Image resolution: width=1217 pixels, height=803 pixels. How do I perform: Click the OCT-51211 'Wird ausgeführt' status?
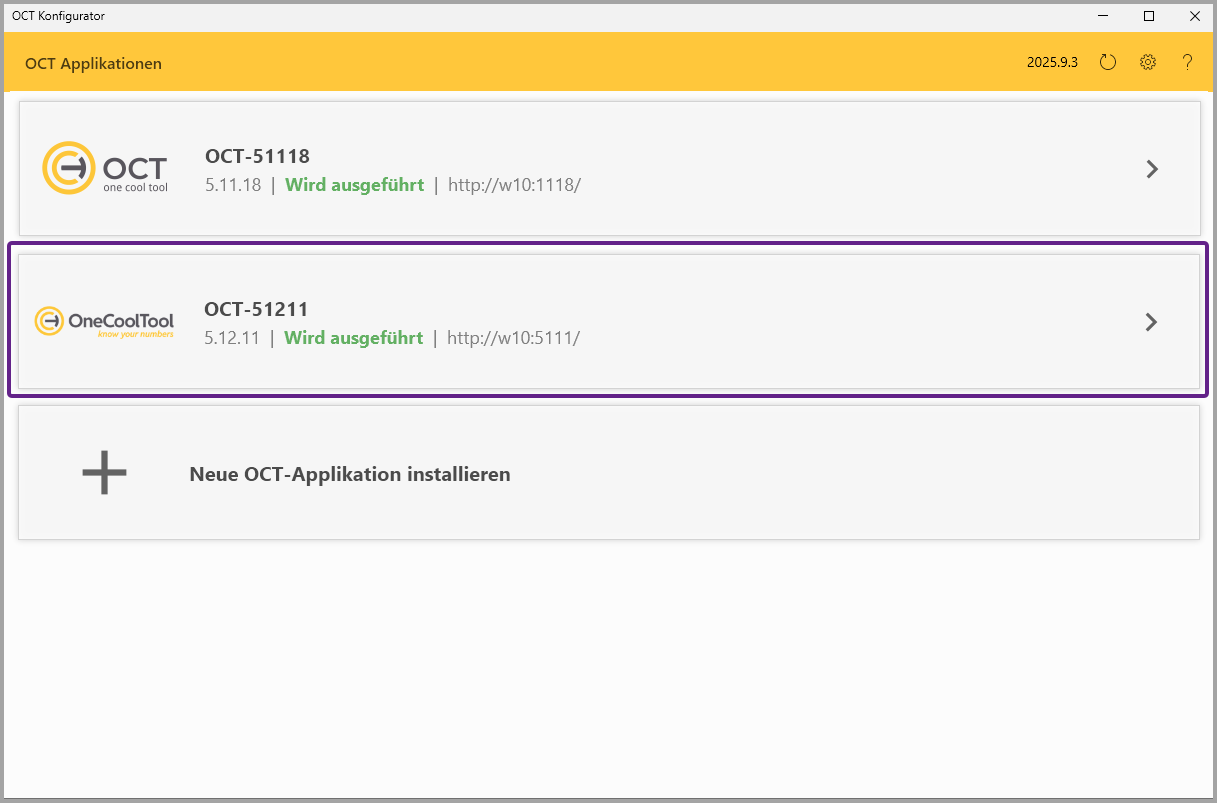pos(353,338)
